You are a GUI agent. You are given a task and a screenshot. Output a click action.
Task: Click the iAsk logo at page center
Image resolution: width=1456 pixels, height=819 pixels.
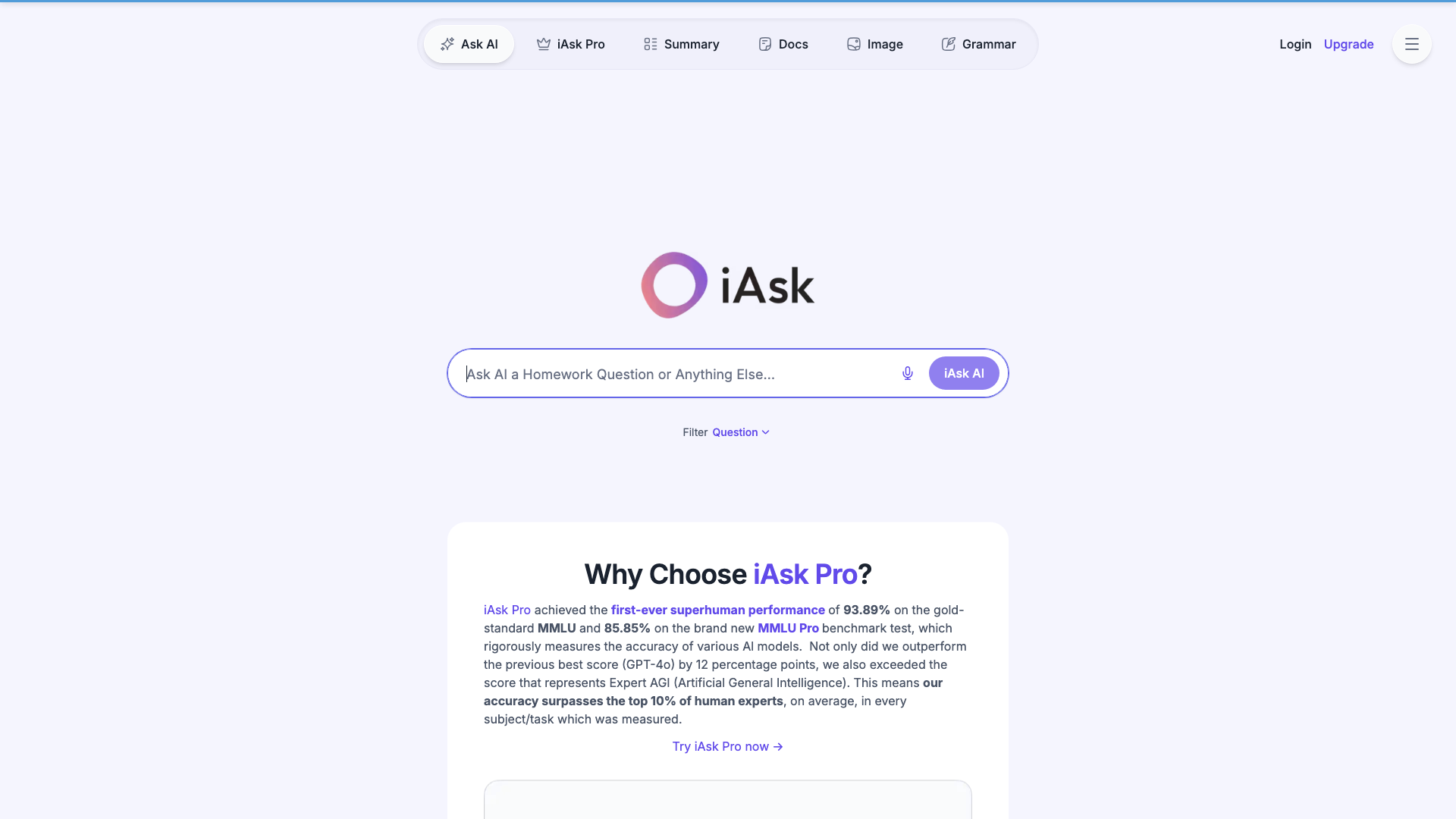coord(728,285)
